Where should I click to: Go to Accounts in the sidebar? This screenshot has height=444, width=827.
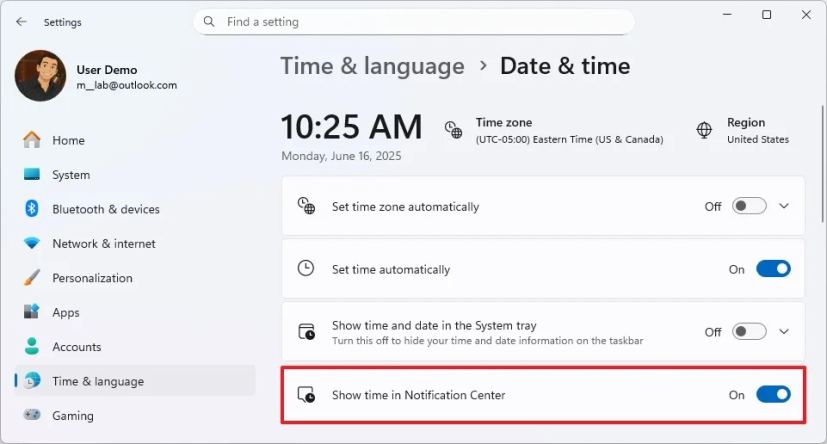(77, 347)
